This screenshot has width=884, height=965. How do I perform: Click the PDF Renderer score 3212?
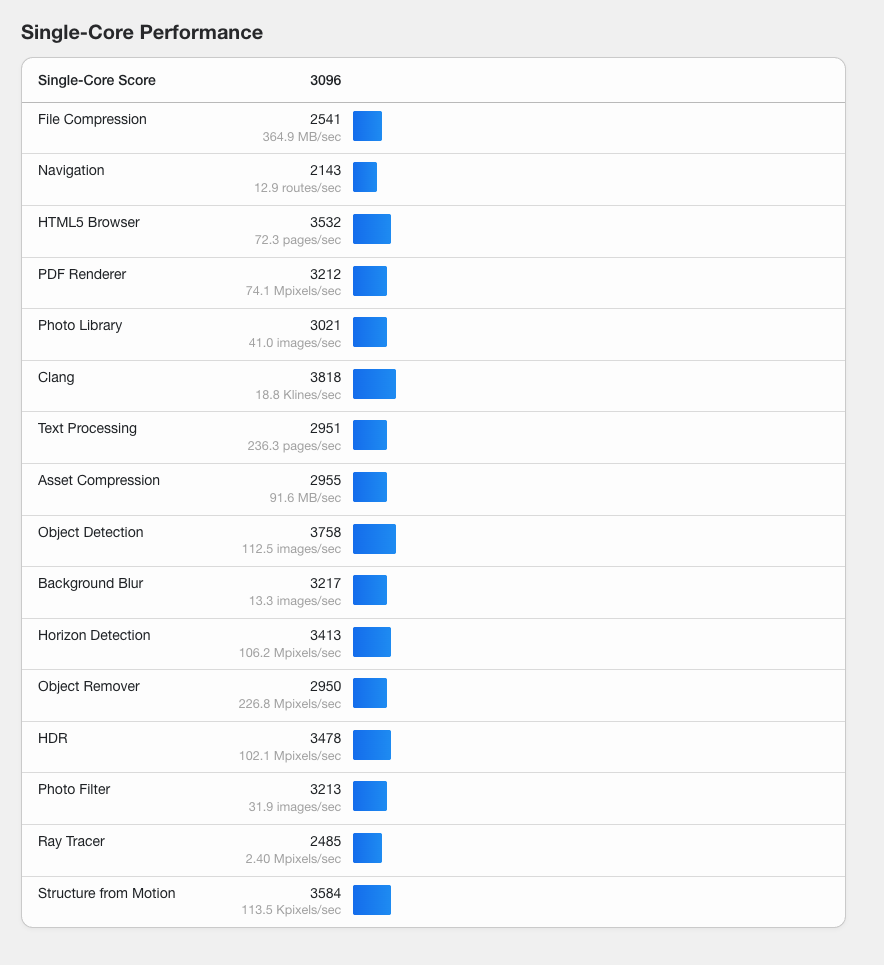pos(325,274)
